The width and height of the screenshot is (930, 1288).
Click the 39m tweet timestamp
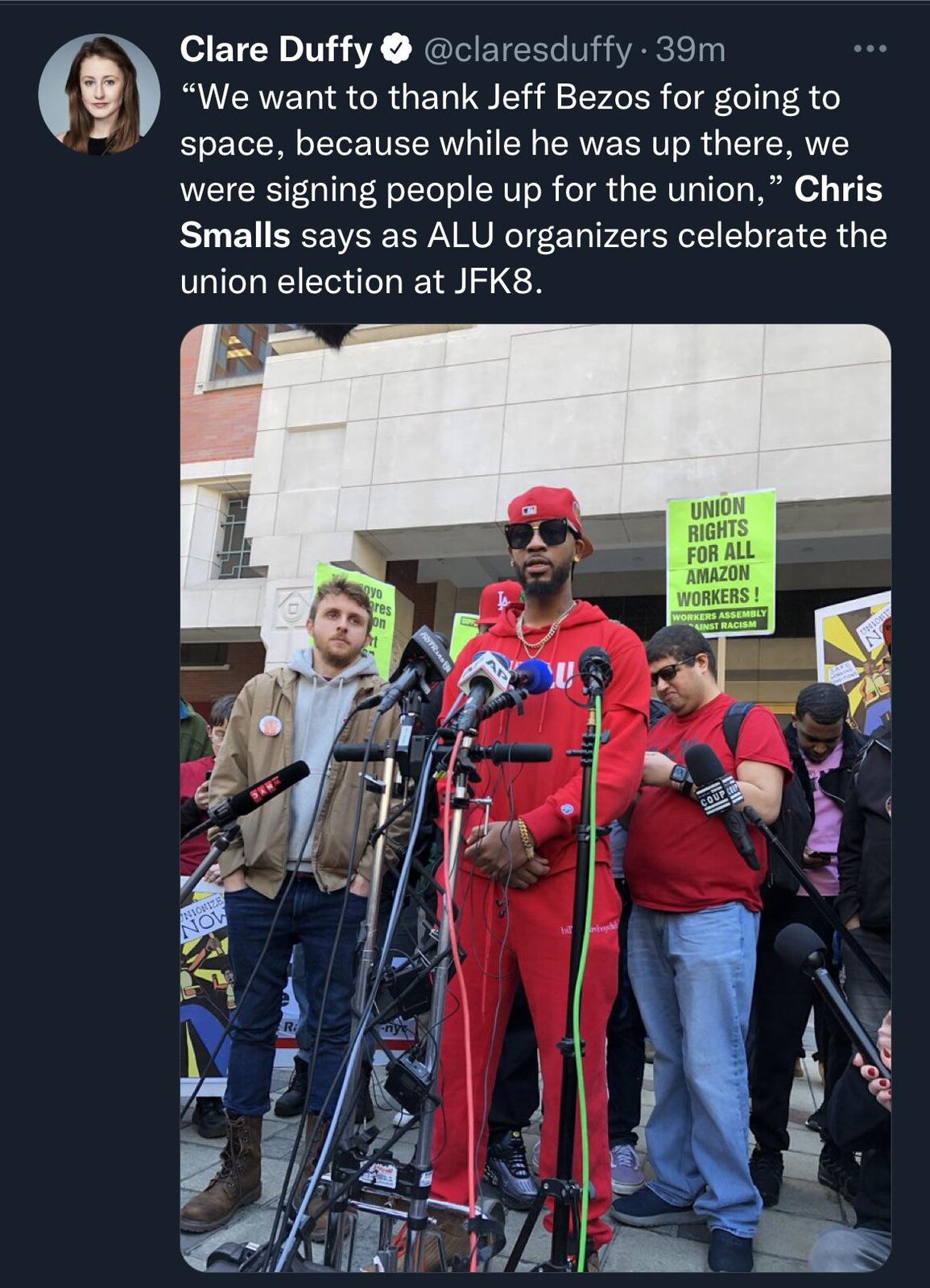[691, 51]
